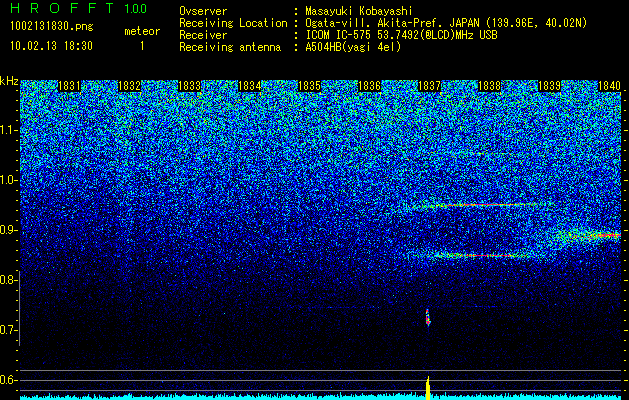Click the 0.7 kHz axis label

coord(7,330)
